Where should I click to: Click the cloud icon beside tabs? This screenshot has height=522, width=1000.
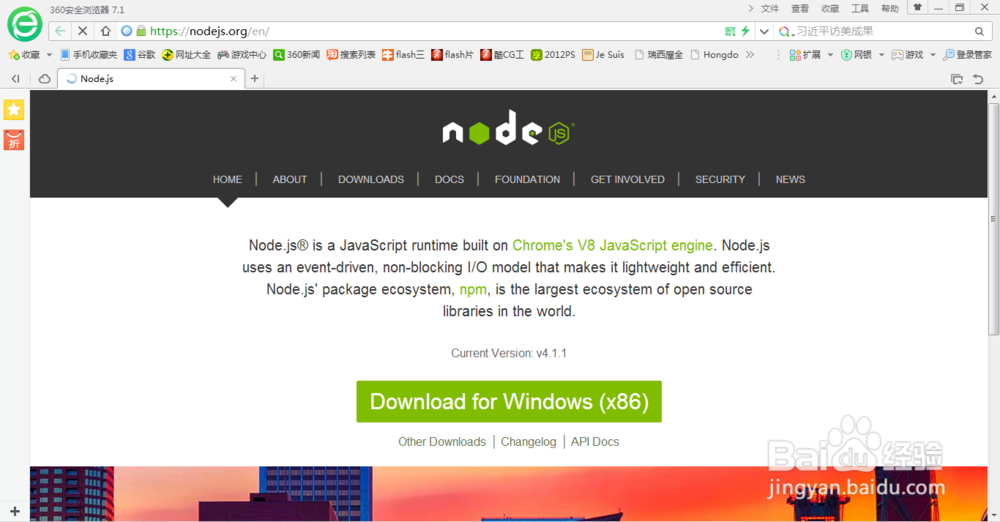coord(44,78)
